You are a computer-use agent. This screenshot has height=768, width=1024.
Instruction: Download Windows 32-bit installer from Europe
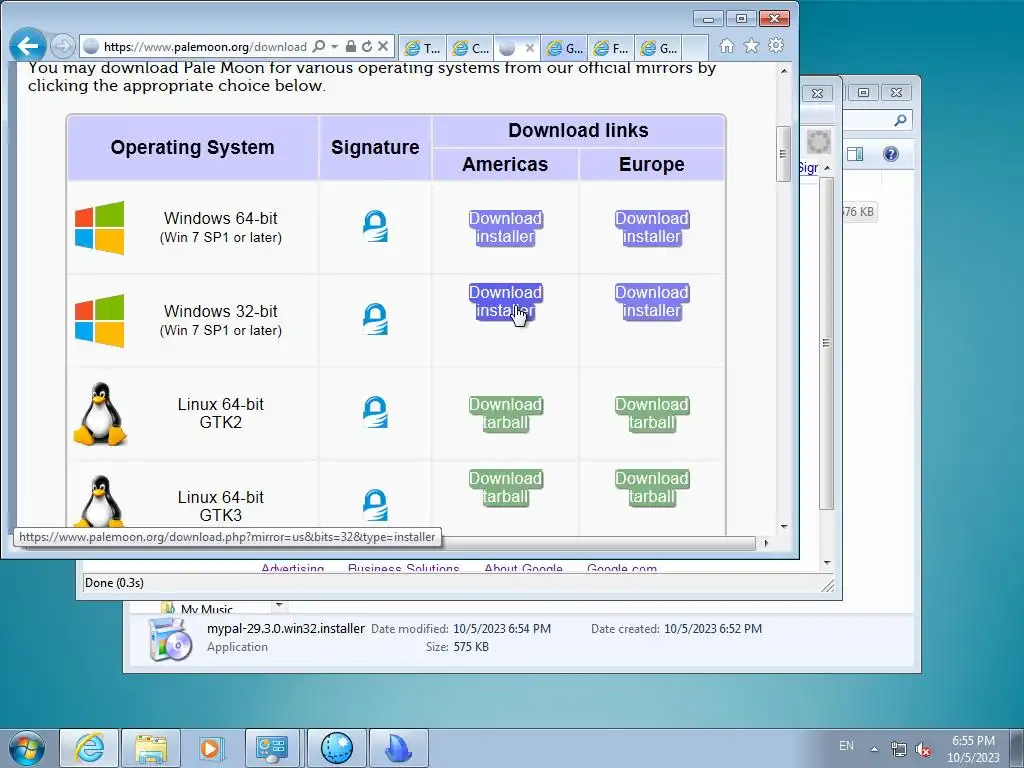coord(652,301)
